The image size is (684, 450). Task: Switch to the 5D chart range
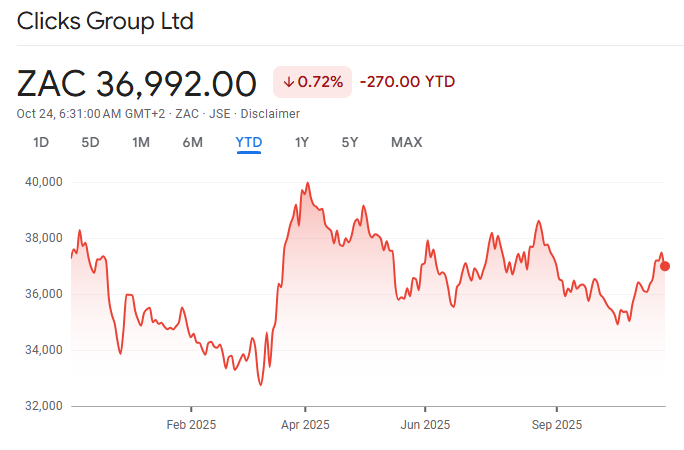(x=90, y=142)
